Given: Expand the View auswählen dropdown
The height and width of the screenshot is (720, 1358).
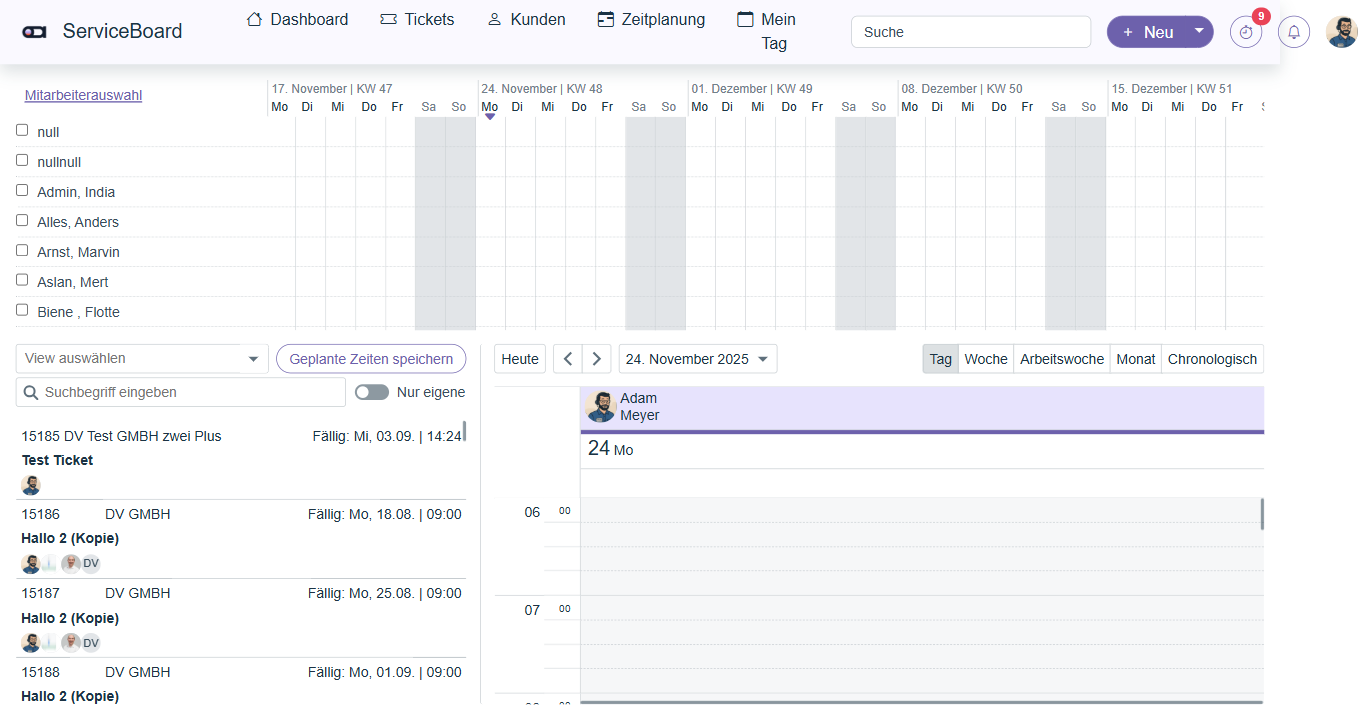Looking at the screenshot, I should 252,359.
